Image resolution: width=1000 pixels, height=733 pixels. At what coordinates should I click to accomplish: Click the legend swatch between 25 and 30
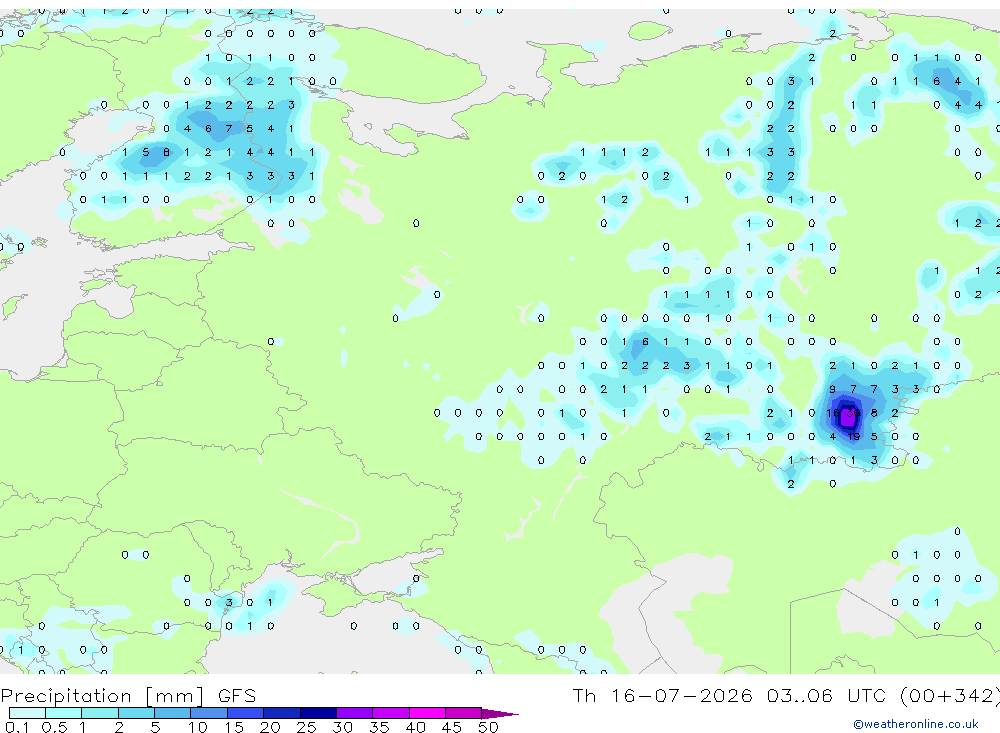[x=318, y=713]
